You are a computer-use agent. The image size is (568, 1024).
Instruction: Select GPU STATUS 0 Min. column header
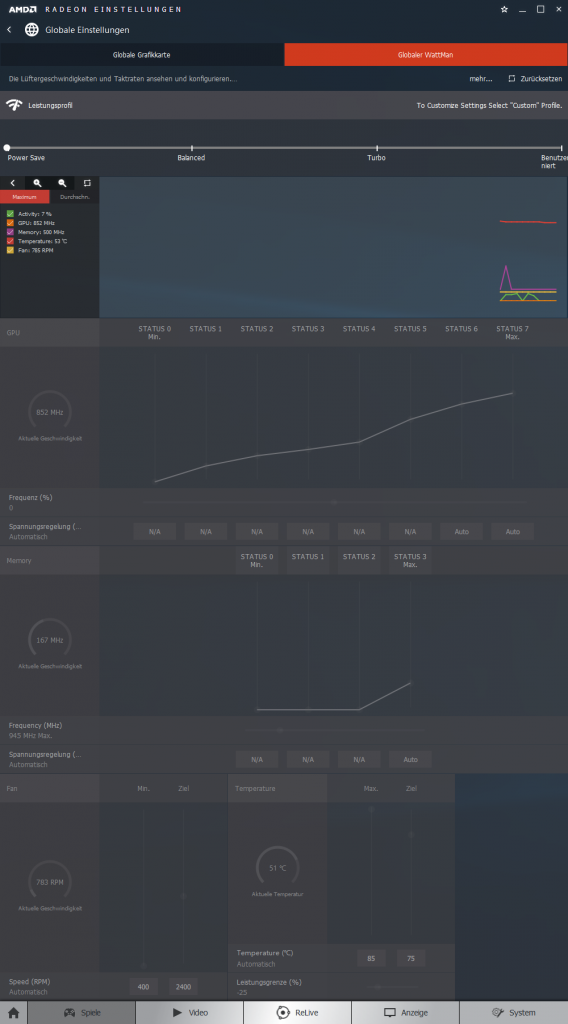(x=155, y=332)
